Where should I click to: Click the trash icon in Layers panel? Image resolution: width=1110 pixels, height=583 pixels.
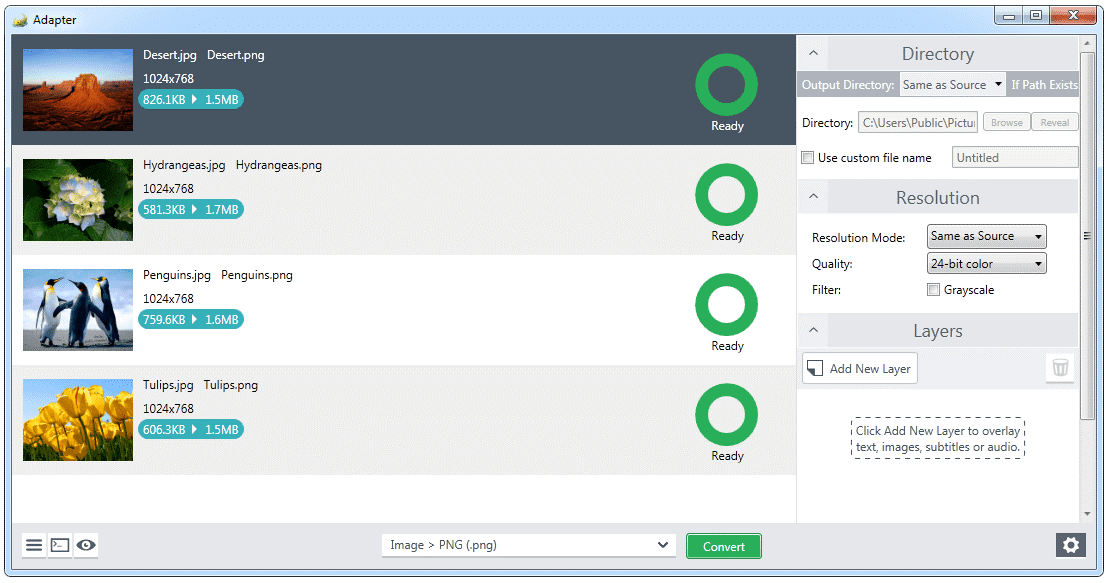[1060, 367]
